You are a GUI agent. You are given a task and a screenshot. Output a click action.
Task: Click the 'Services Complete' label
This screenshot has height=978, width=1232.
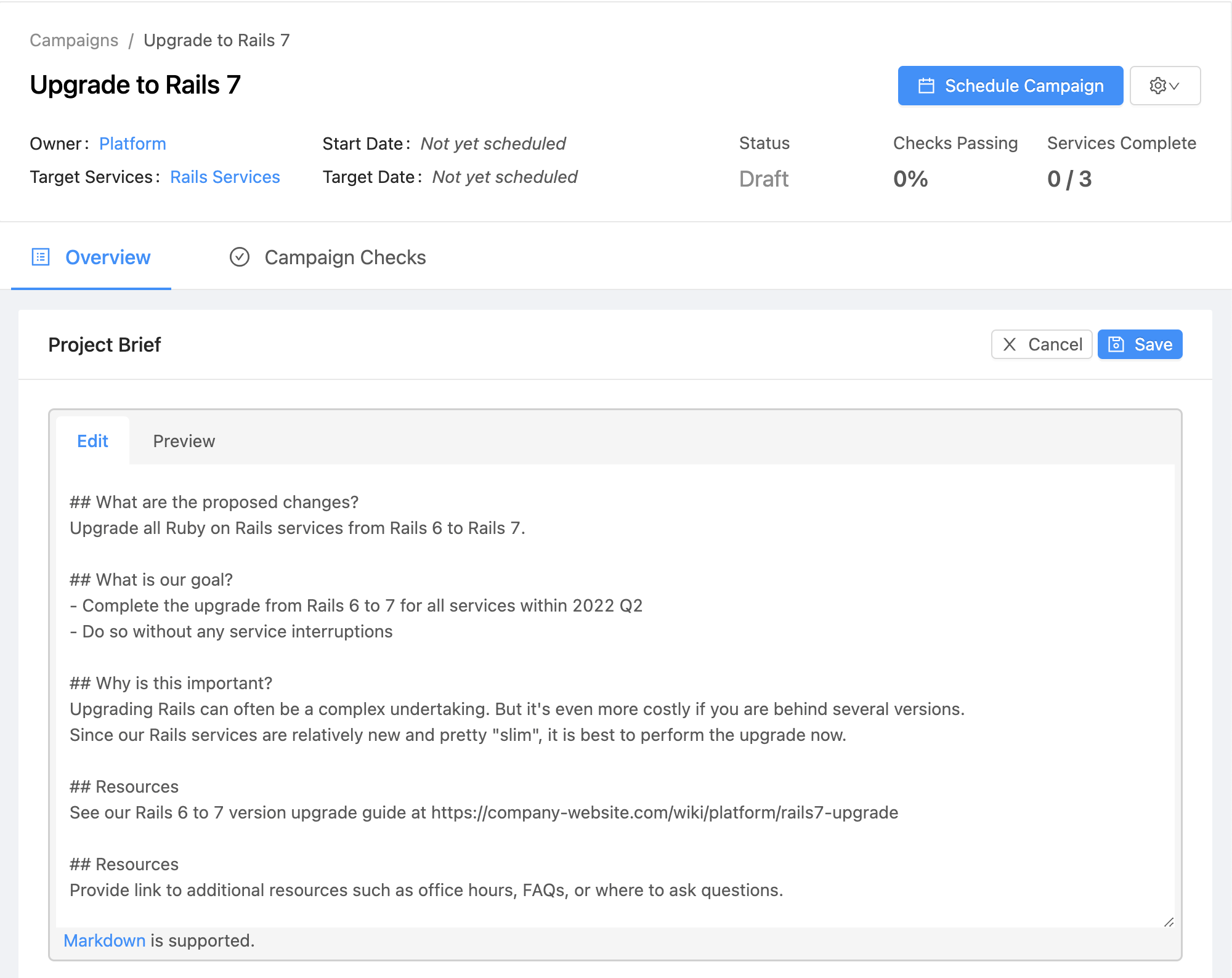click(x=1122, y=143)
